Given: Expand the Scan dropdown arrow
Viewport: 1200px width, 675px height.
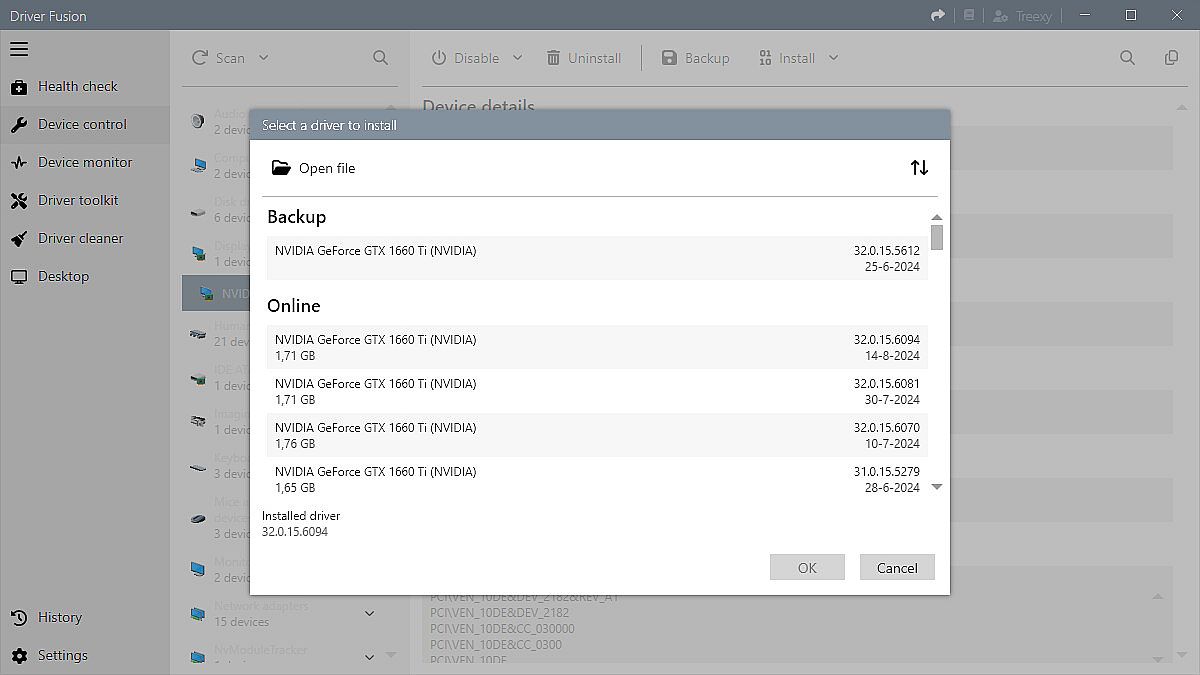Looking at the screenshot, I should click(264, 58).
